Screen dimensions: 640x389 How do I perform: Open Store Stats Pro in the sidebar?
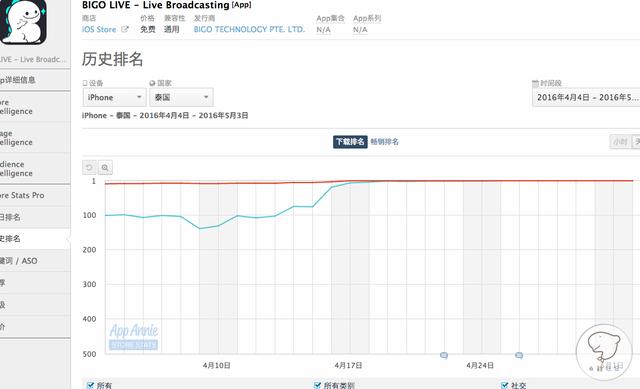click(35, 196)
